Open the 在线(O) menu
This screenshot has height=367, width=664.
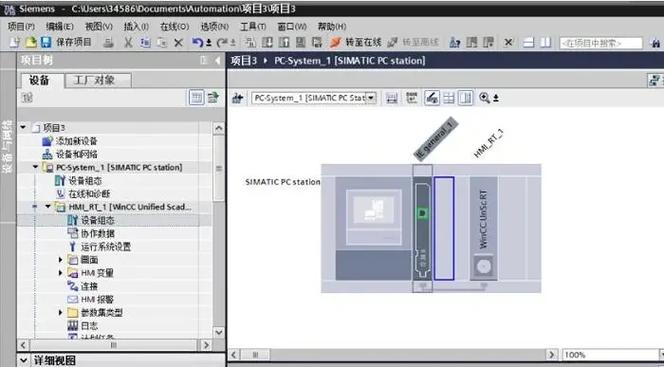(x=174, y=27)
